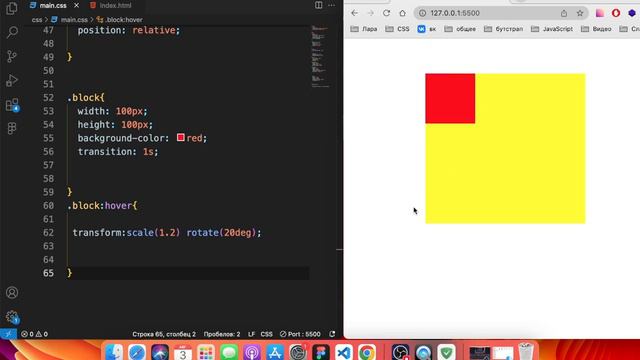Screen dimensions: 640x360
Task: Click the css folder breadcrumb
Action: 37,20
